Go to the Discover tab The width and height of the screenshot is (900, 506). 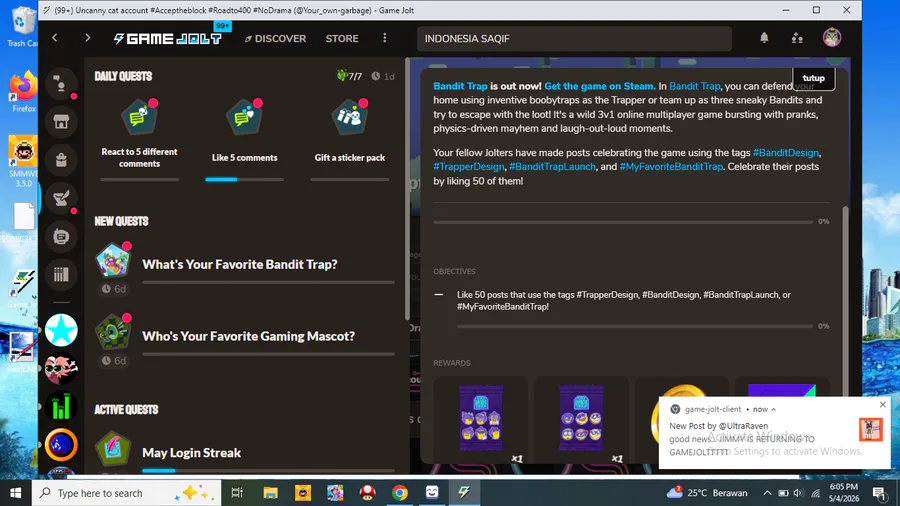pos(276,38)
